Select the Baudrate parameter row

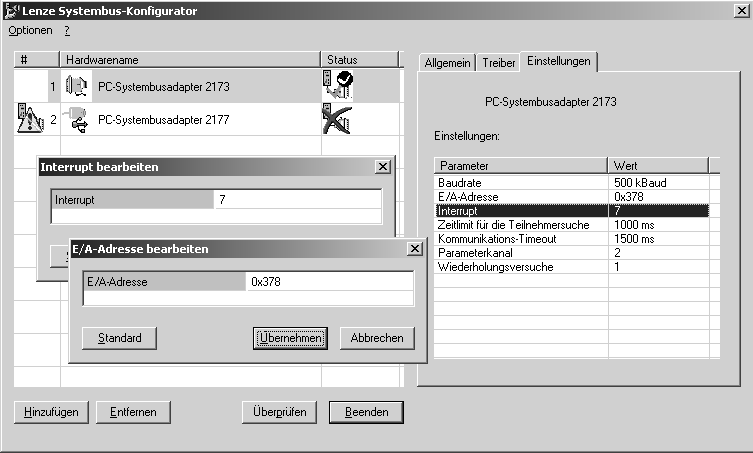(521, 183)
